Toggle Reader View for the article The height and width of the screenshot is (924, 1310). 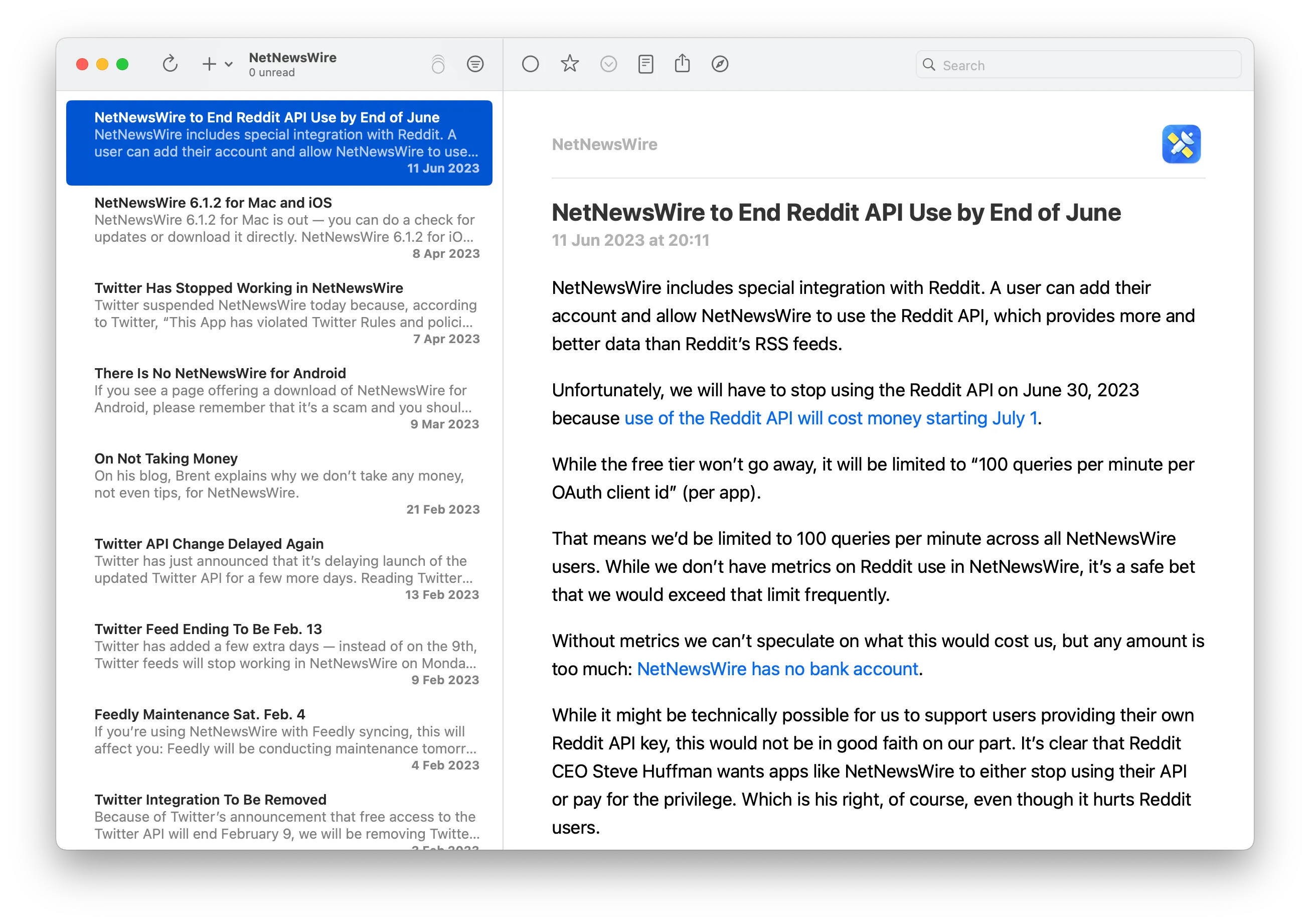pyautogui.click(x=645, y=64)
